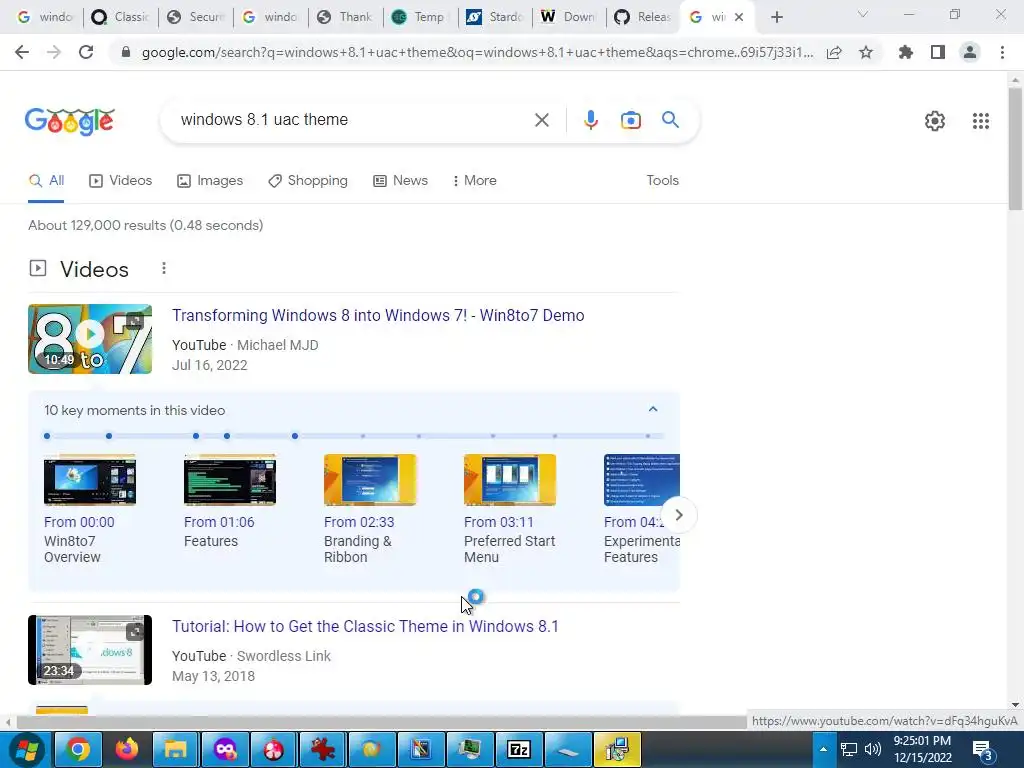Click the taskbar clock showing 9:25:01 PM
Screen dimensions: 1024x768
pyautogui.click(x=923, y=749)
